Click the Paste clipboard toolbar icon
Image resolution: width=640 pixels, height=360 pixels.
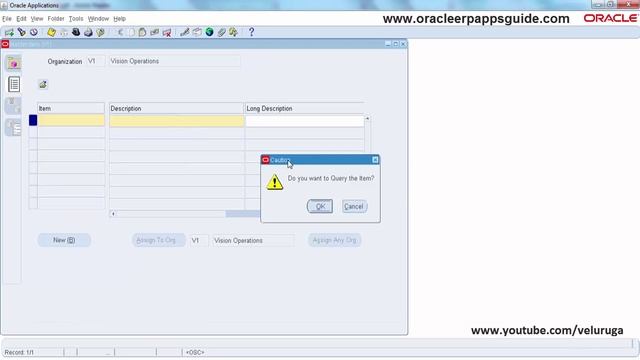tap(142, 32)
